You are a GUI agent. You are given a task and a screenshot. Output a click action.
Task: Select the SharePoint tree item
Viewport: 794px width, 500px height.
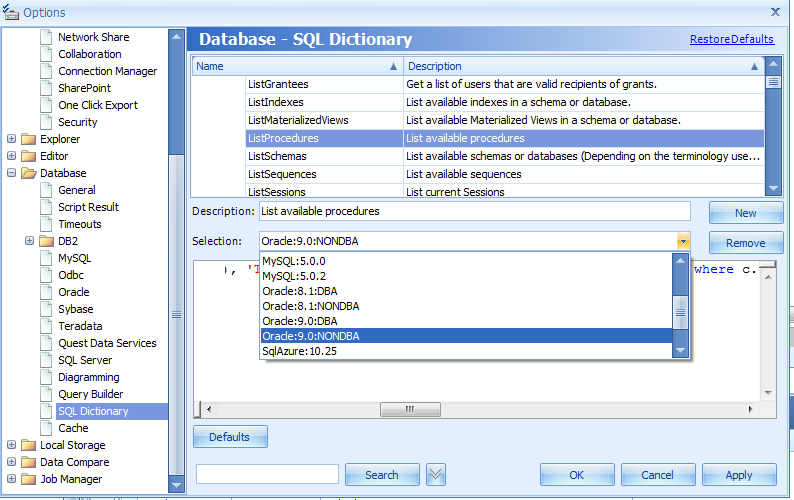(84, 88)
